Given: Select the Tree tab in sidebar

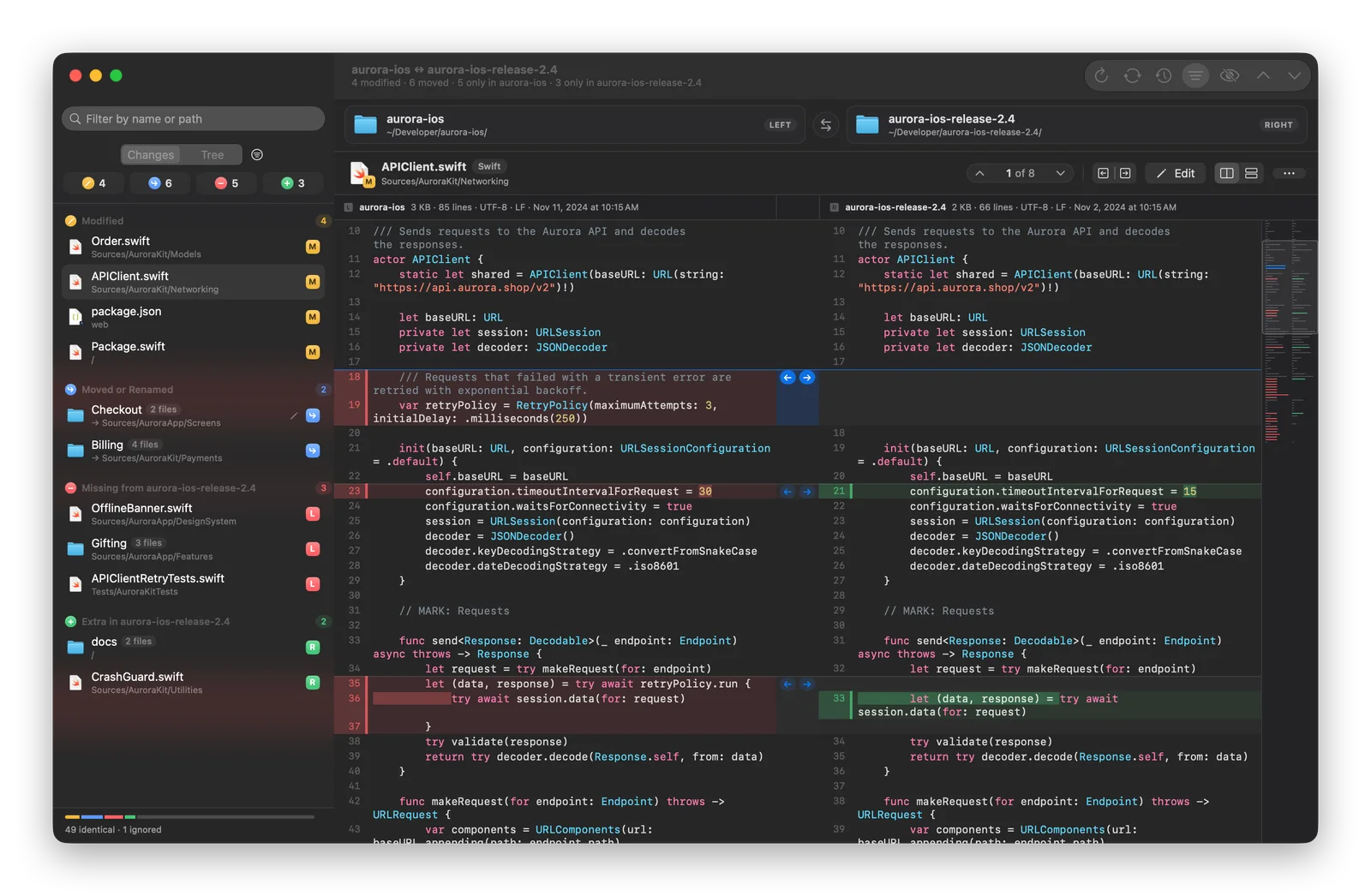Looking at the screenshot, I should click(x=213, y=155).
